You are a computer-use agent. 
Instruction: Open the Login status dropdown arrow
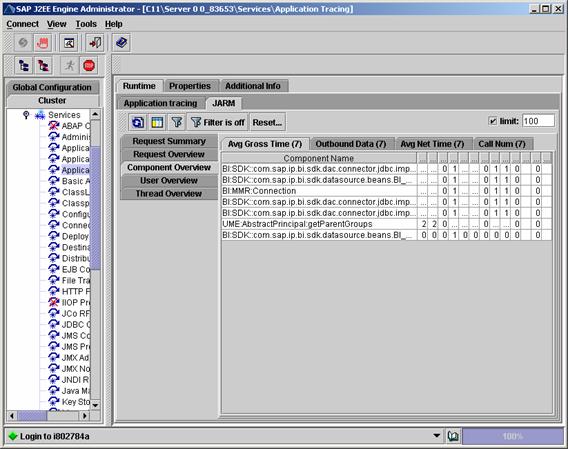point(437,436)
